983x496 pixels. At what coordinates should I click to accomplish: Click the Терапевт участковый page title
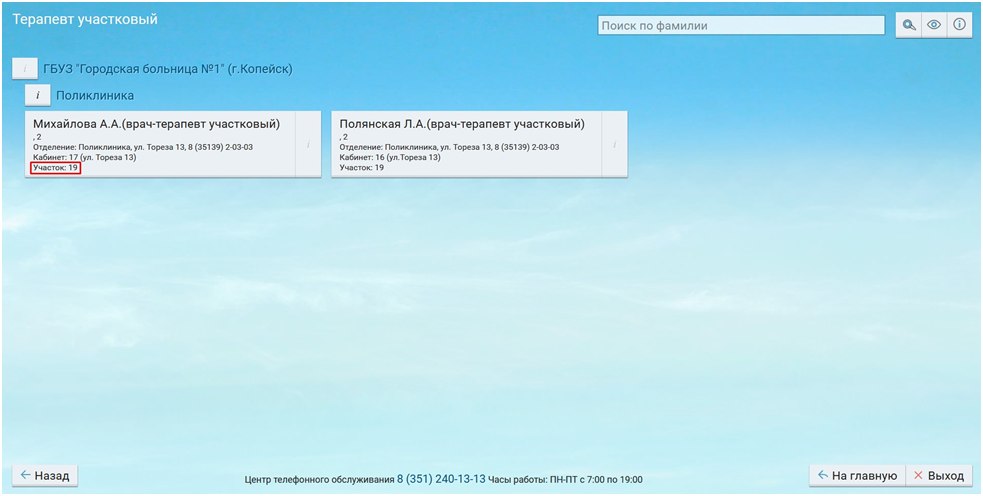coord(85,19)
